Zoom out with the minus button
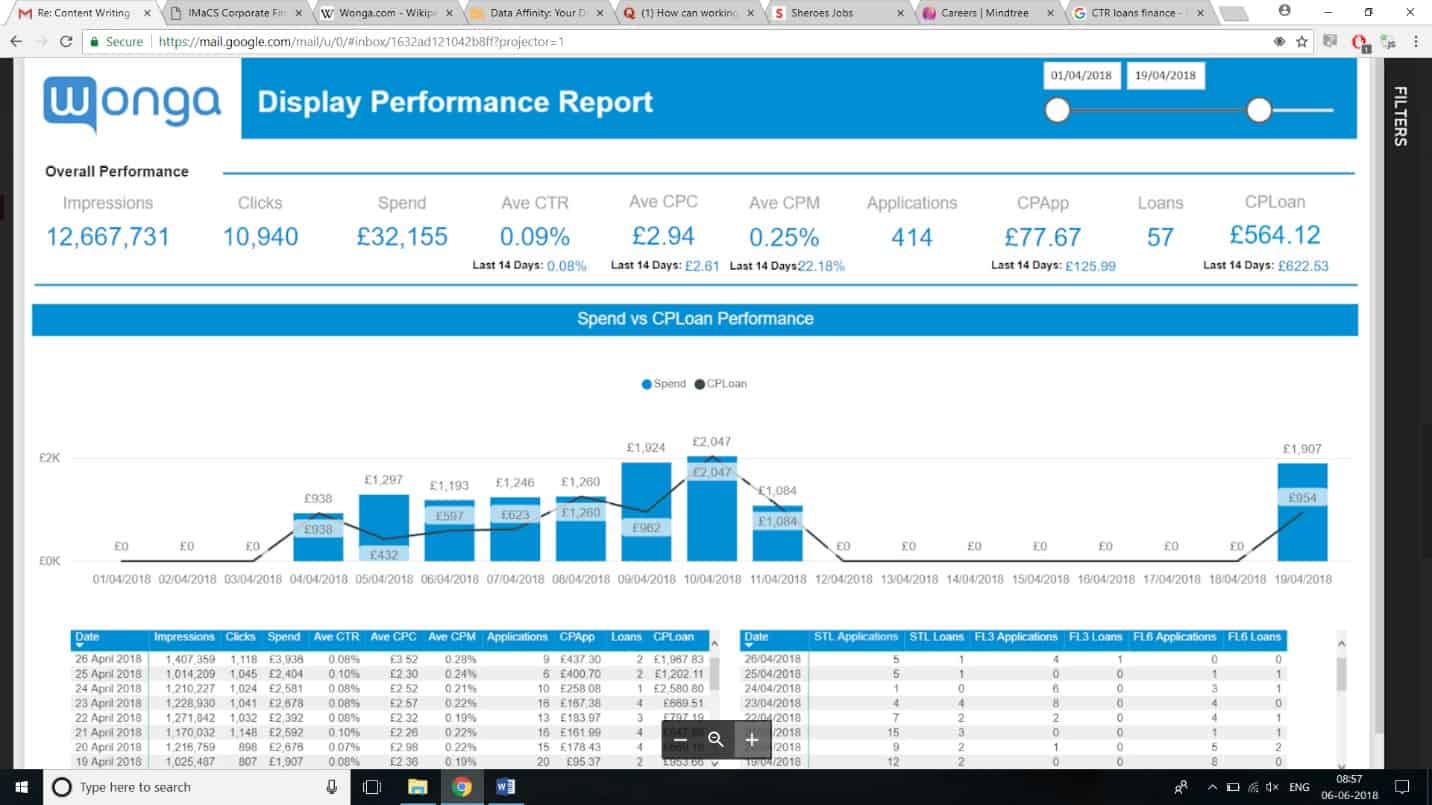The width and height of the screenshot is (1432, 805). click(x=680, y=740)
